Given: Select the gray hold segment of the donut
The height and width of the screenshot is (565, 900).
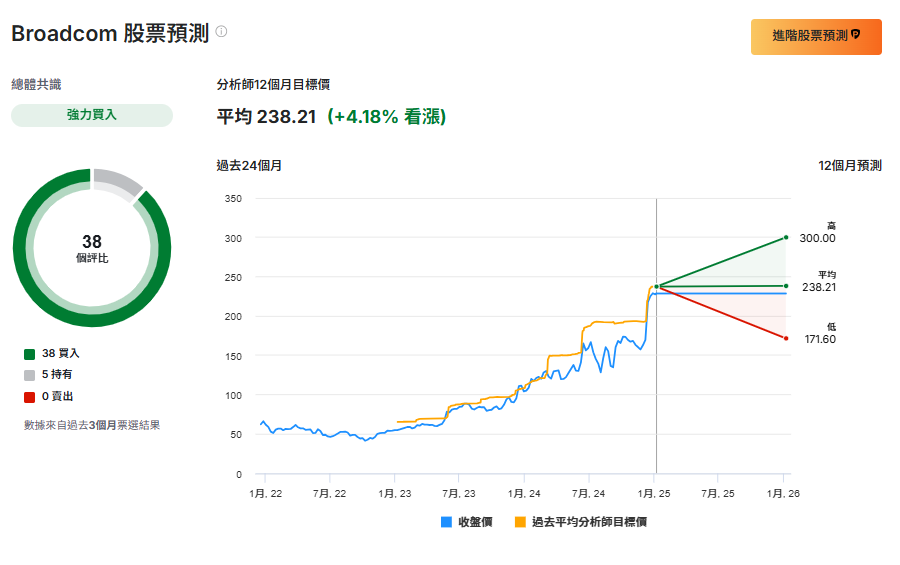Looking at the screenshot, I should coord(117,182).
